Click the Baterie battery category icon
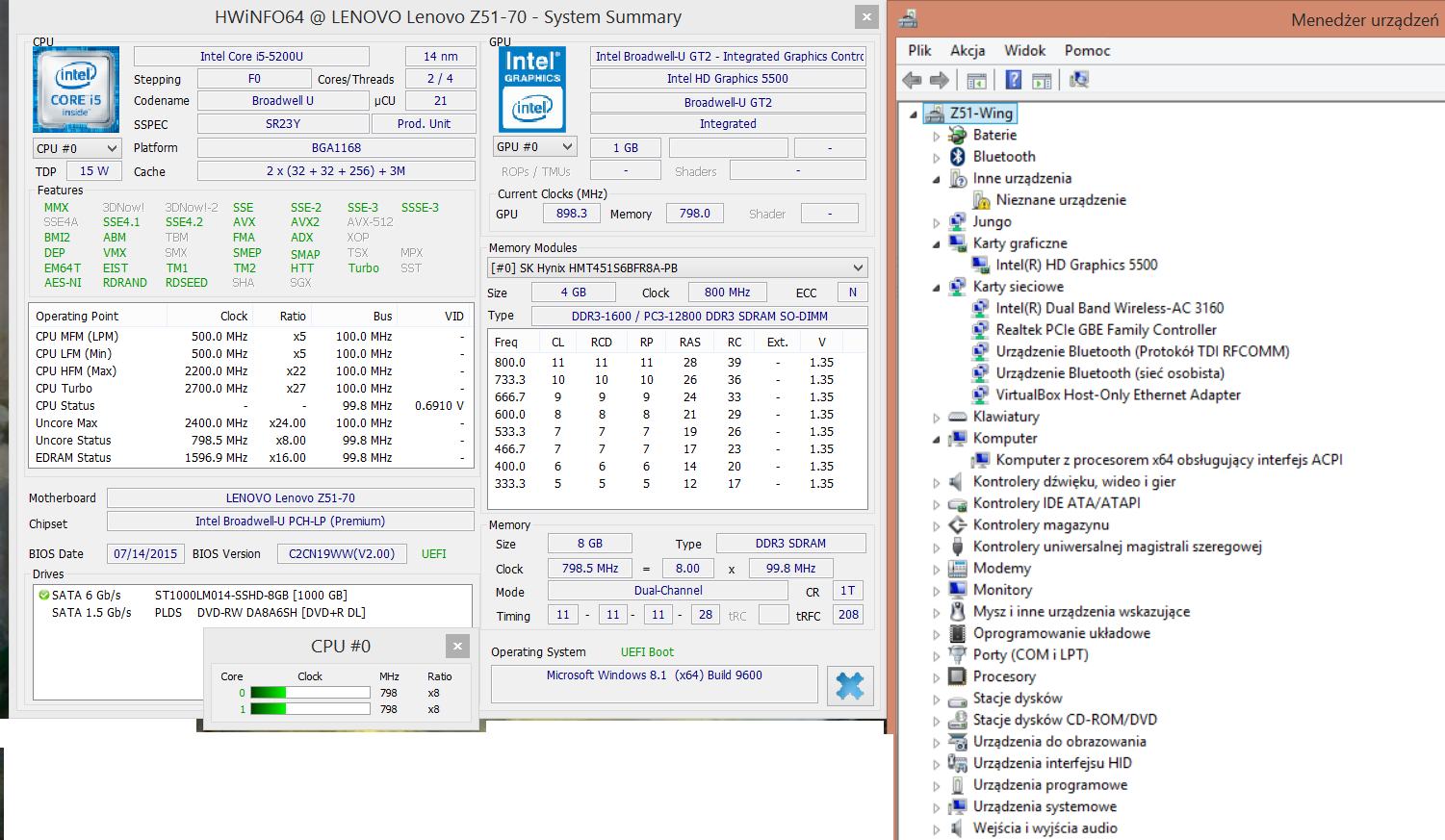 coord(958,135)
